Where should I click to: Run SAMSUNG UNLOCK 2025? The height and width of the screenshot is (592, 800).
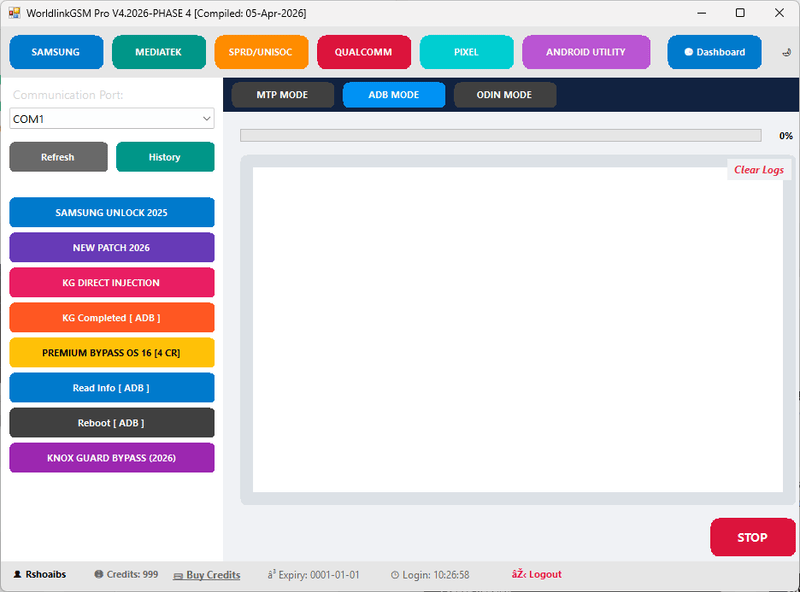111,212
